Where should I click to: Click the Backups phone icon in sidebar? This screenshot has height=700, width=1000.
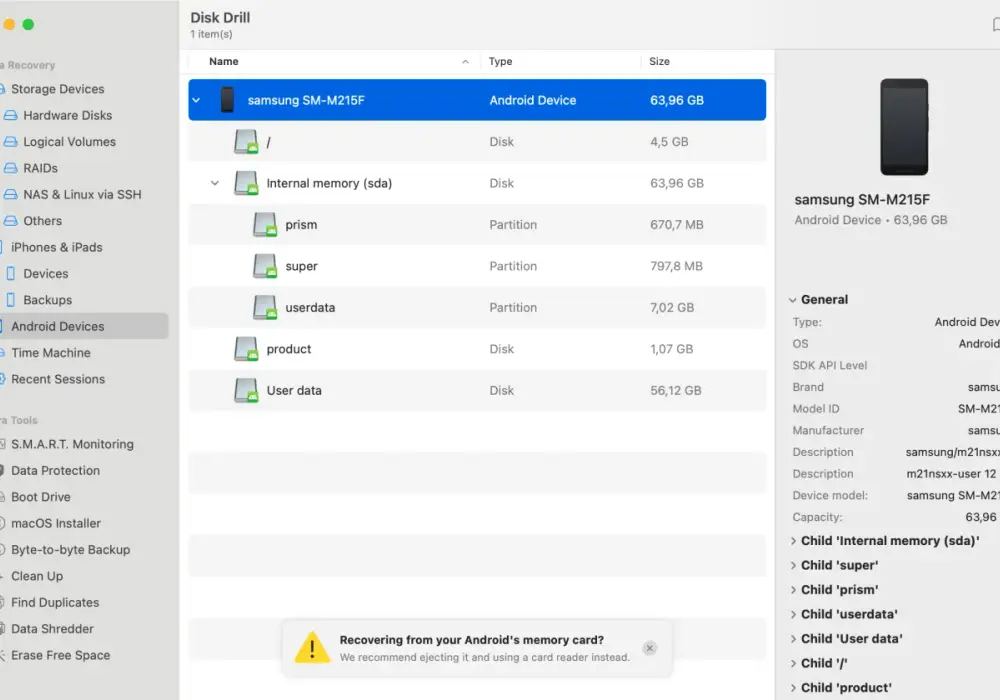(10, 300)
